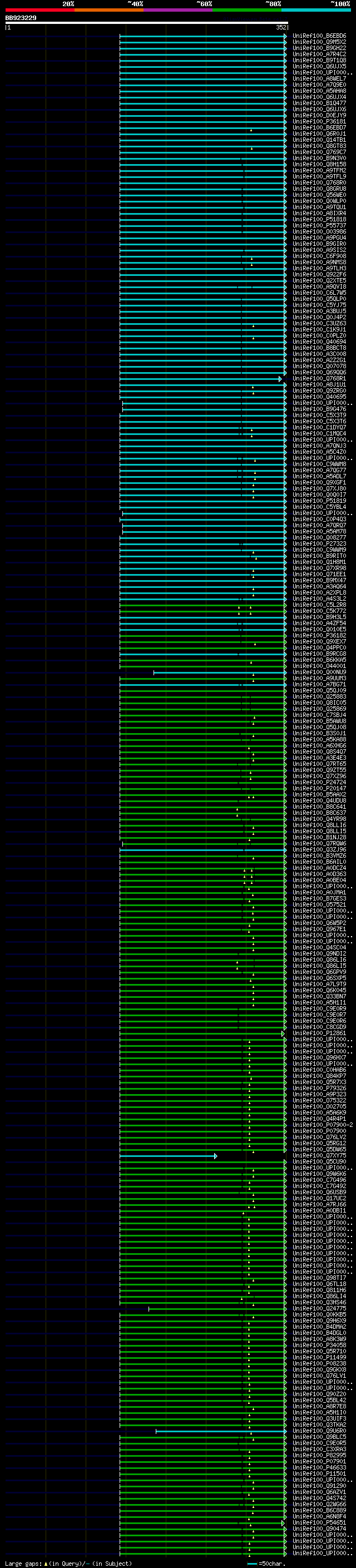Click the orange ~40% identity legend segment

click(x=109, y=10)
